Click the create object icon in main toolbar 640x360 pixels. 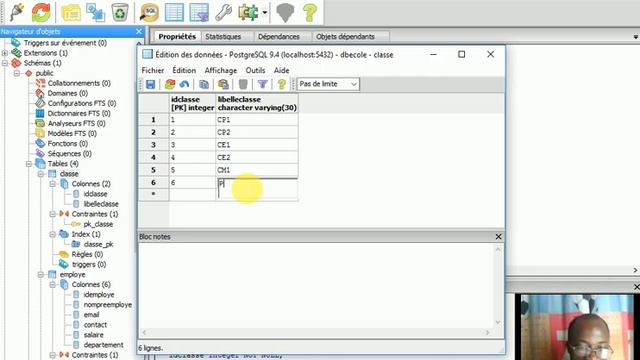[x=95, y=13]
